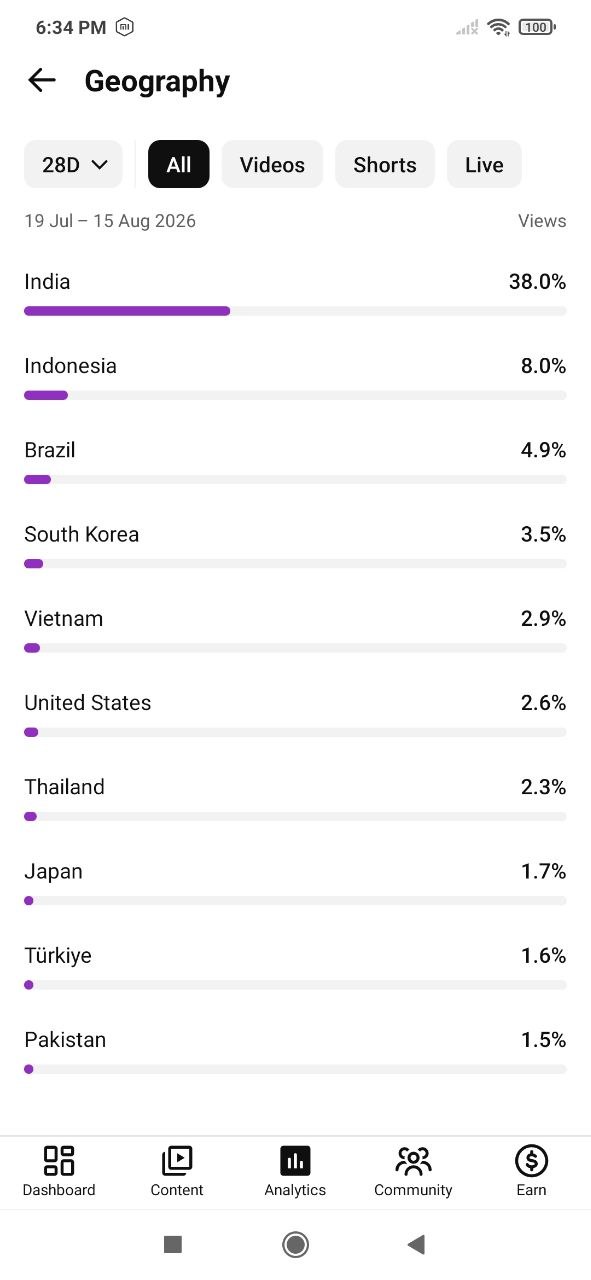Tap the India 38.0% purple progress bar
Viewport: 591px width, 1280px height.
click(x=127, y=311)
